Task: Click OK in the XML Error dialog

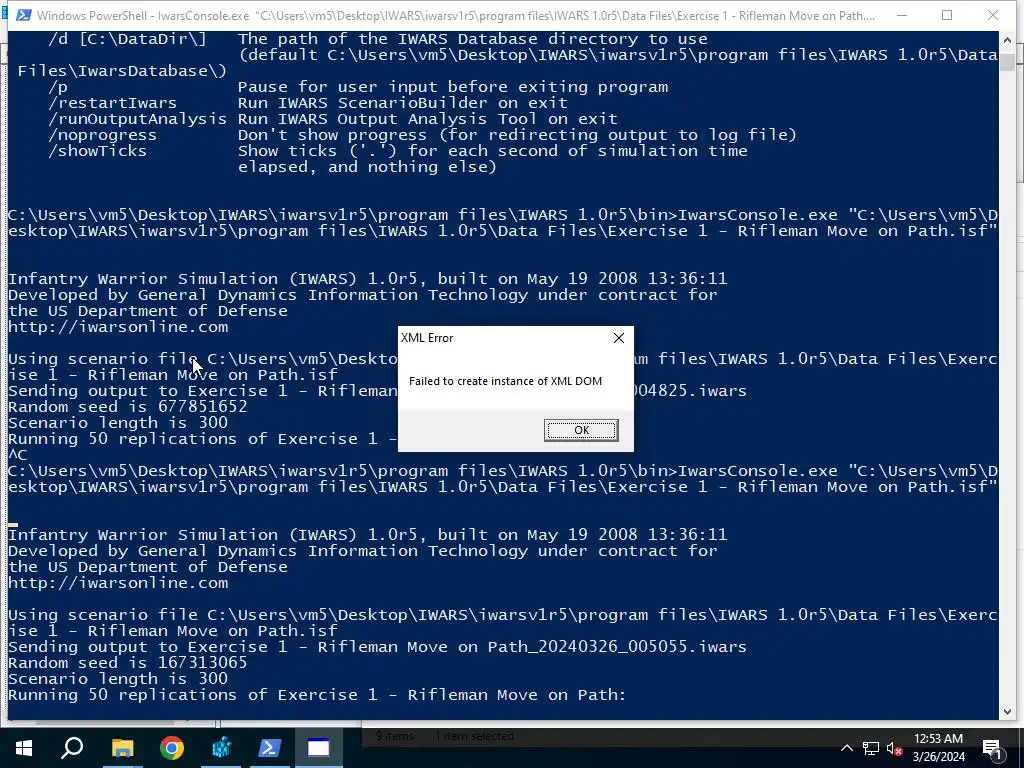Action: click(581, 430)
